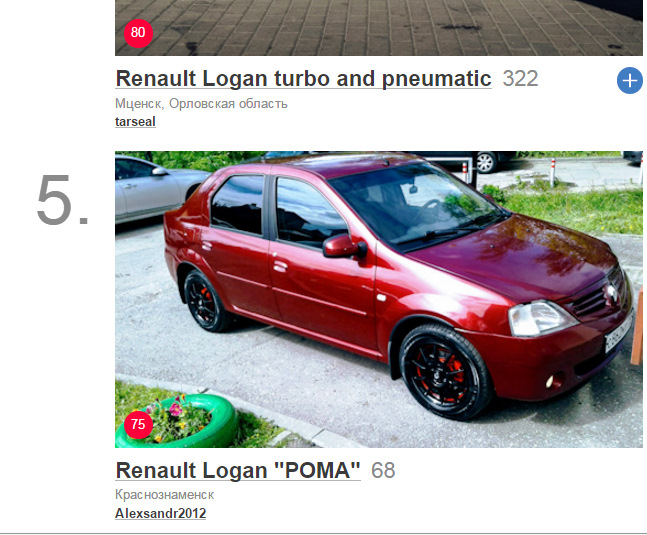
Task: Click the silver car in photo background
Action: 159,189
